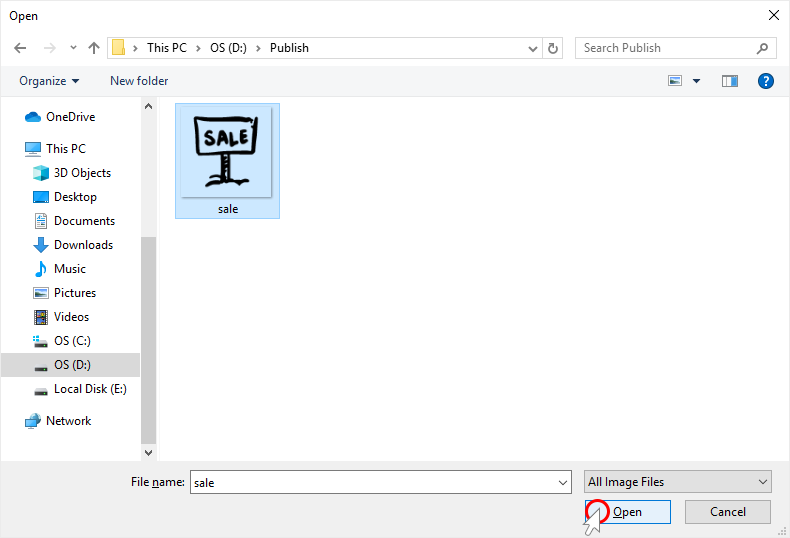Screen dimensions: 790x538
Task: Click the Search Publish input field
Action: 664,48
